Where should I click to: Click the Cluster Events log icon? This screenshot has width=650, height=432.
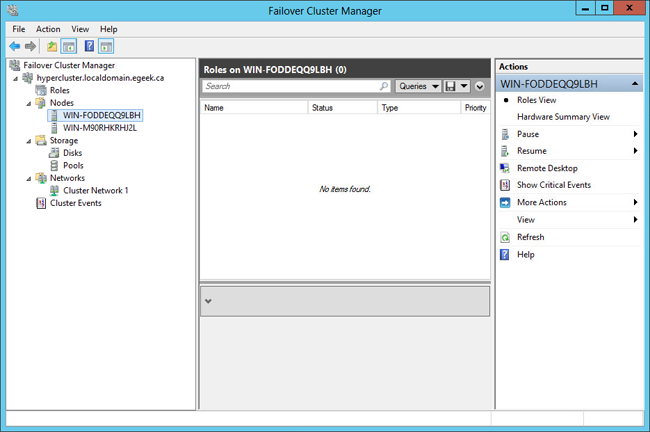click(x=41, y=203)
